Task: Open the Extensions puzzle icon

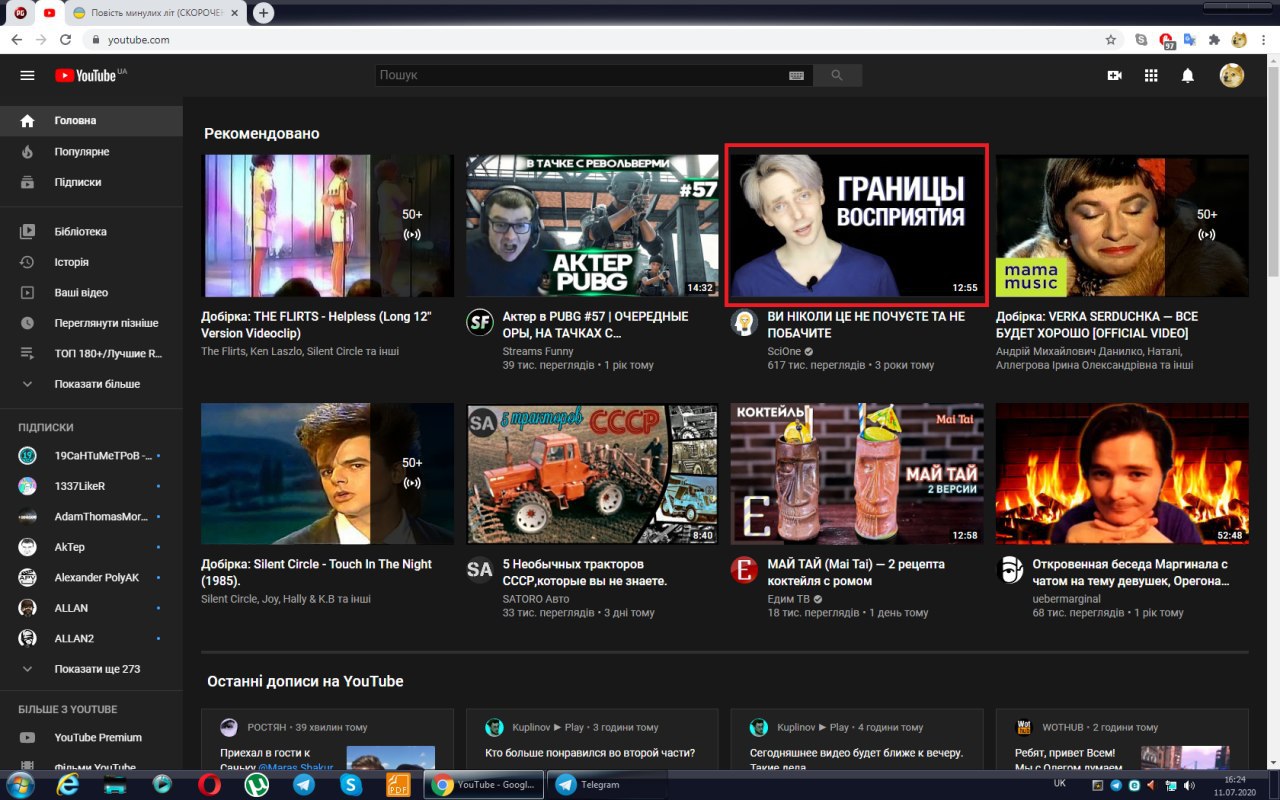Action: 1214,40
